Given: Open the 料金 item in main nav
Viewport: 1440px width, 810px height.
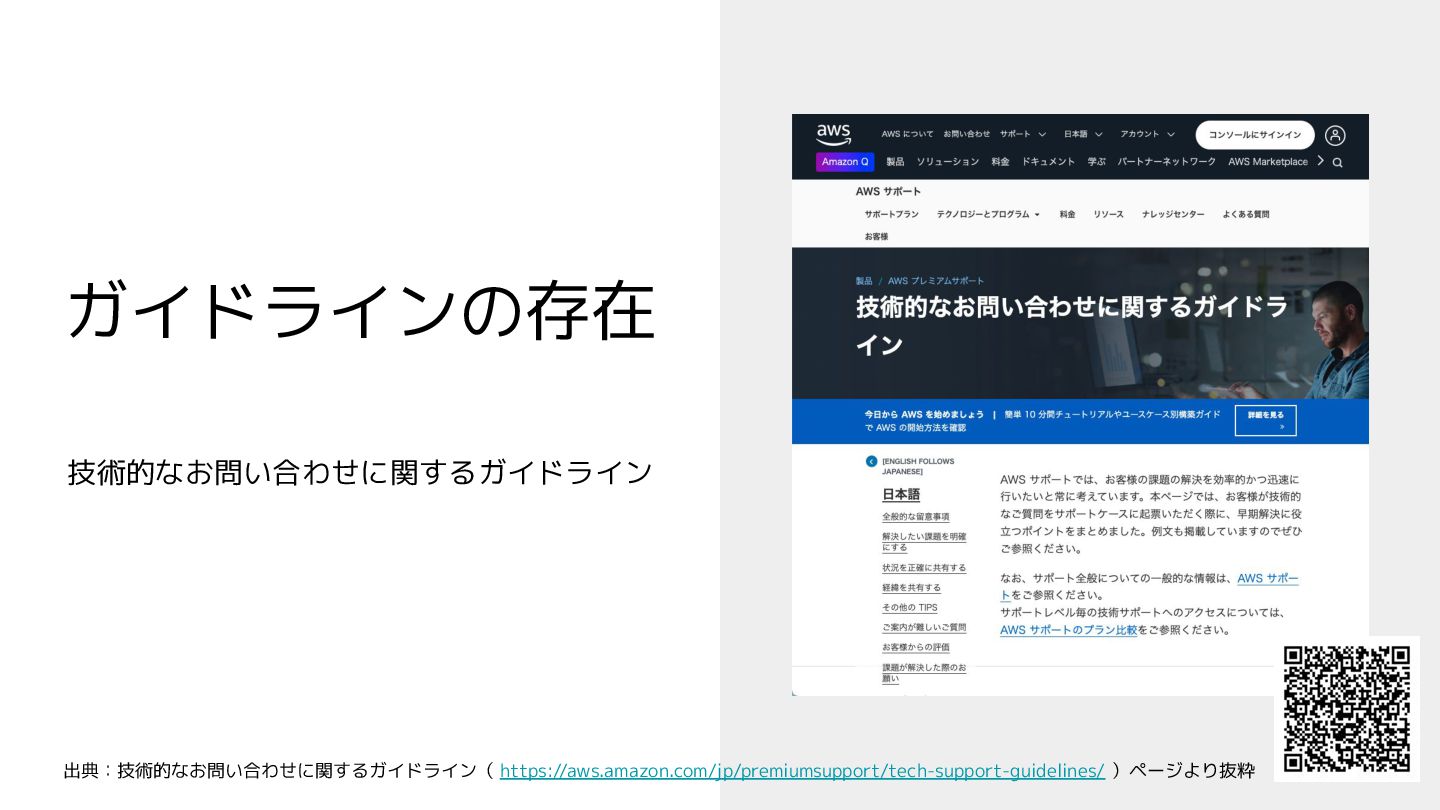Looking at the screenshot, I should coord(1000,162).
